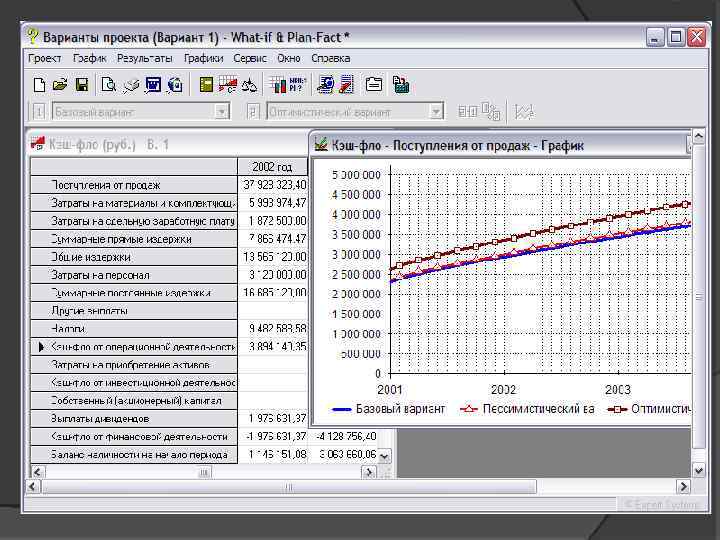Open the Результаты menu
Screen dimensions: 720x540
(x=145, y=58)
